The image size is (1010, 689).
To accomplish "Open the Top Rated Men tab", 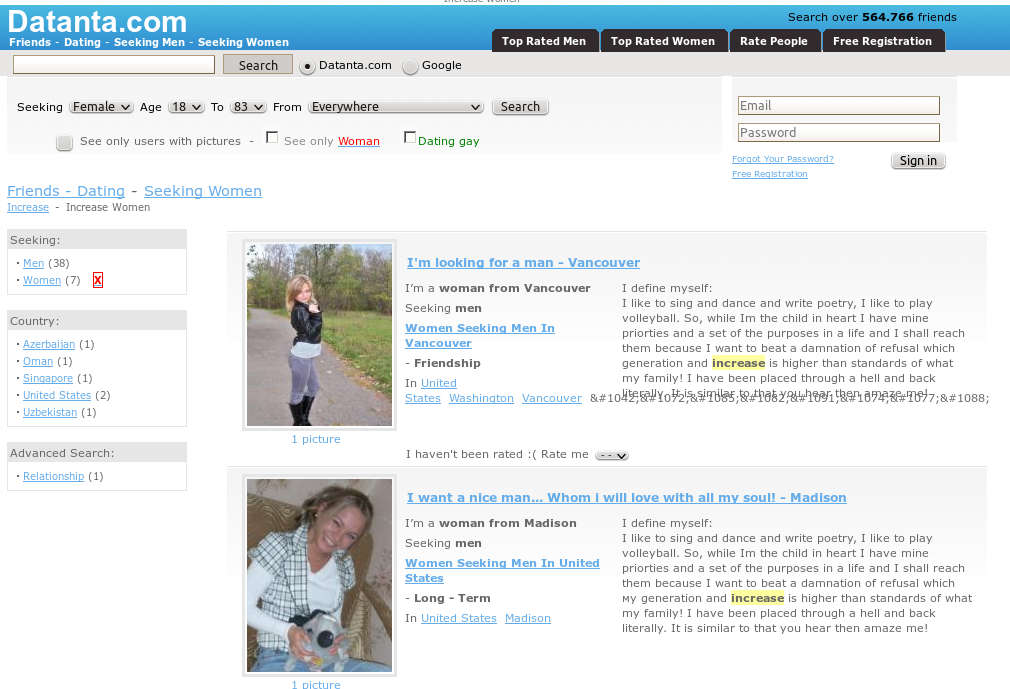I will [x=544, y=41].
